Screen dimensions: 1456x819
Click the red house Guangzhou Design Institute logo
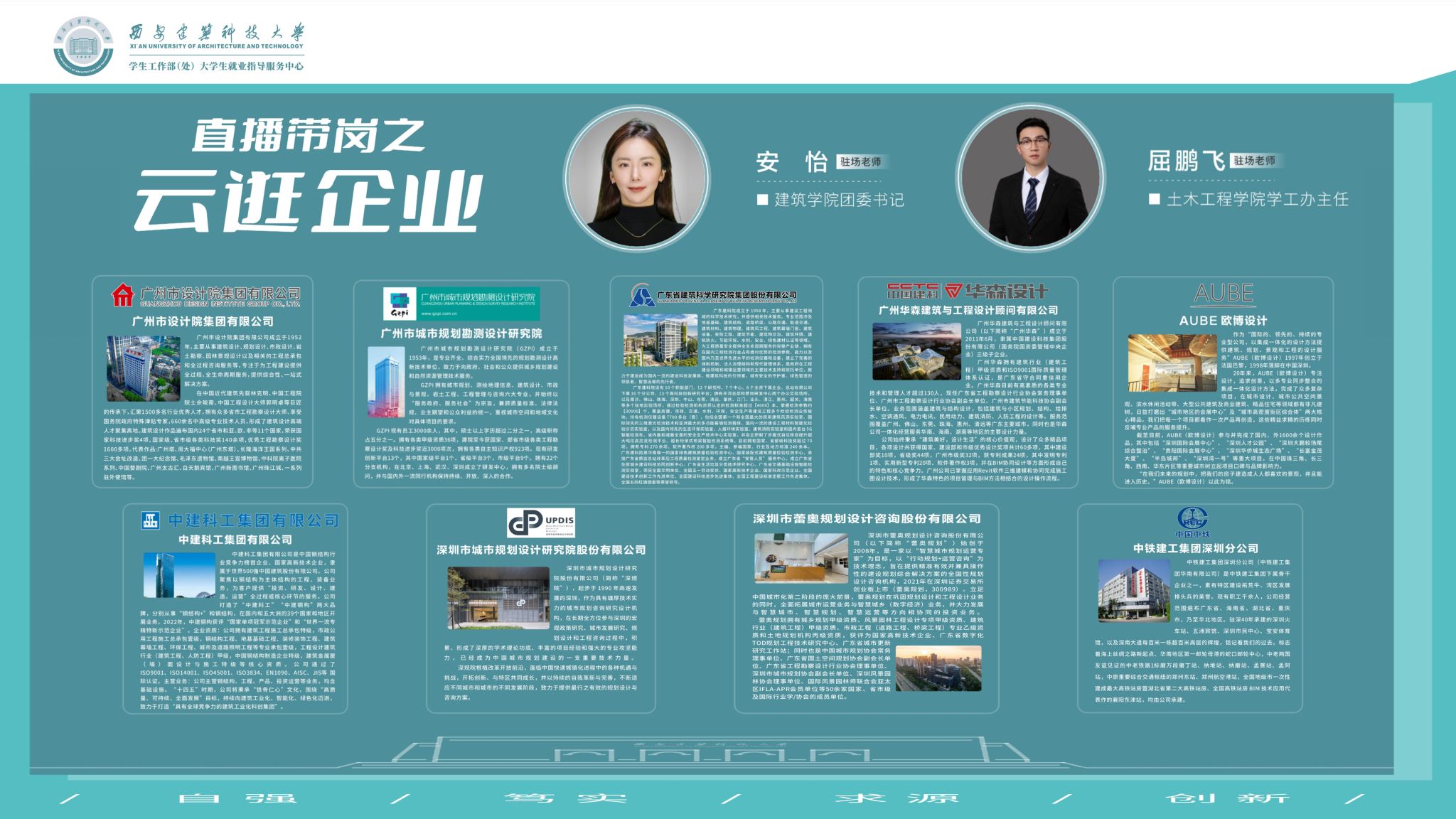pyautogui.click(x=123, y=294)
